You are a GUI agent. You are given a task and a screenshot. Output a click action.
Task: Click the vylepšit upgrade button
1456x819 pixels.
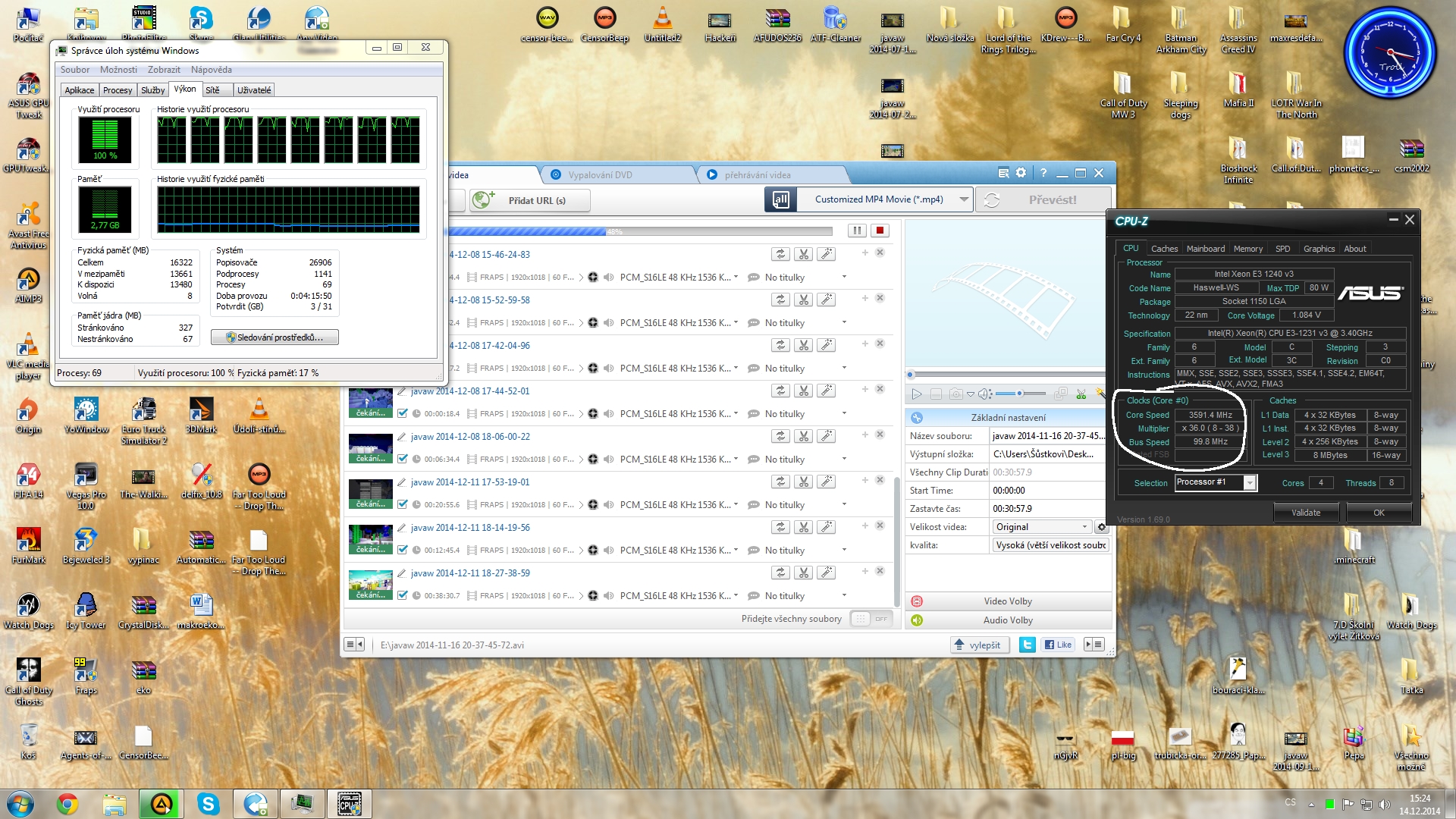(x=981, y=645)
